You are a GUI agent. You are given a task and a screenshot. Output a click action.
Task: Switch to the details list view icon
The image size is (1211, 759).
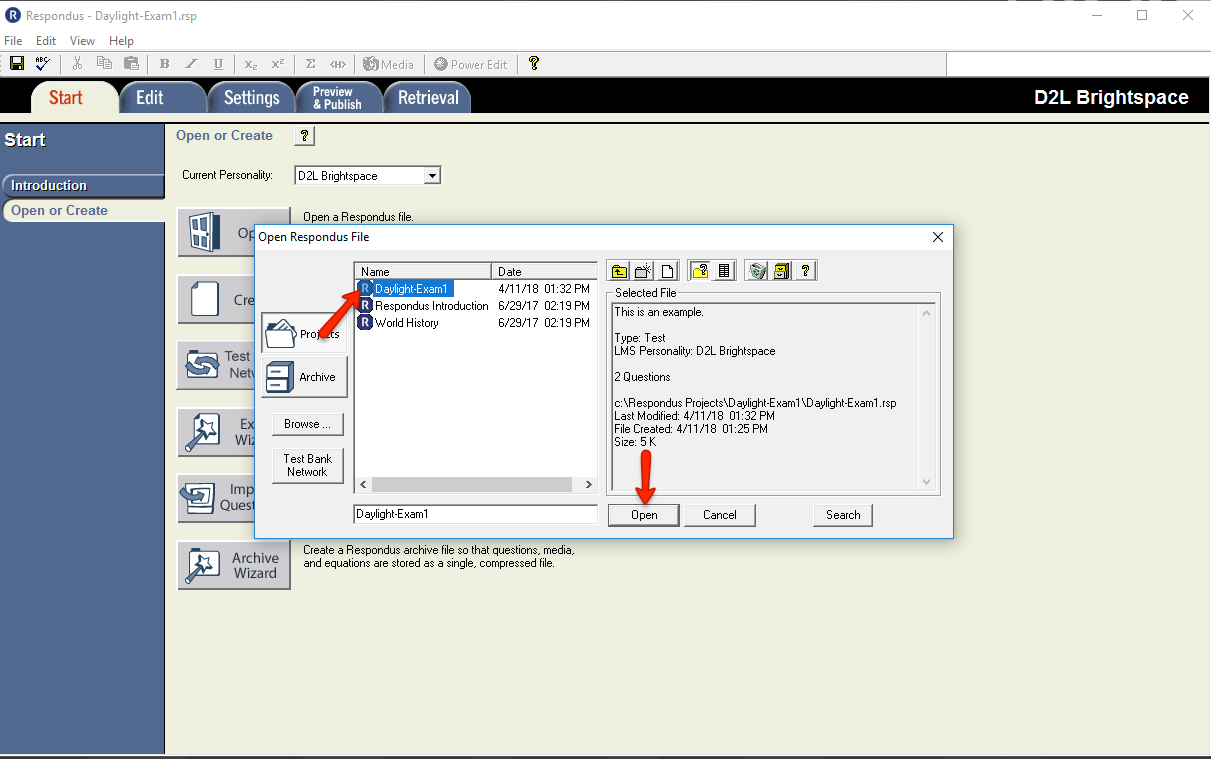[x=725, y=270]
